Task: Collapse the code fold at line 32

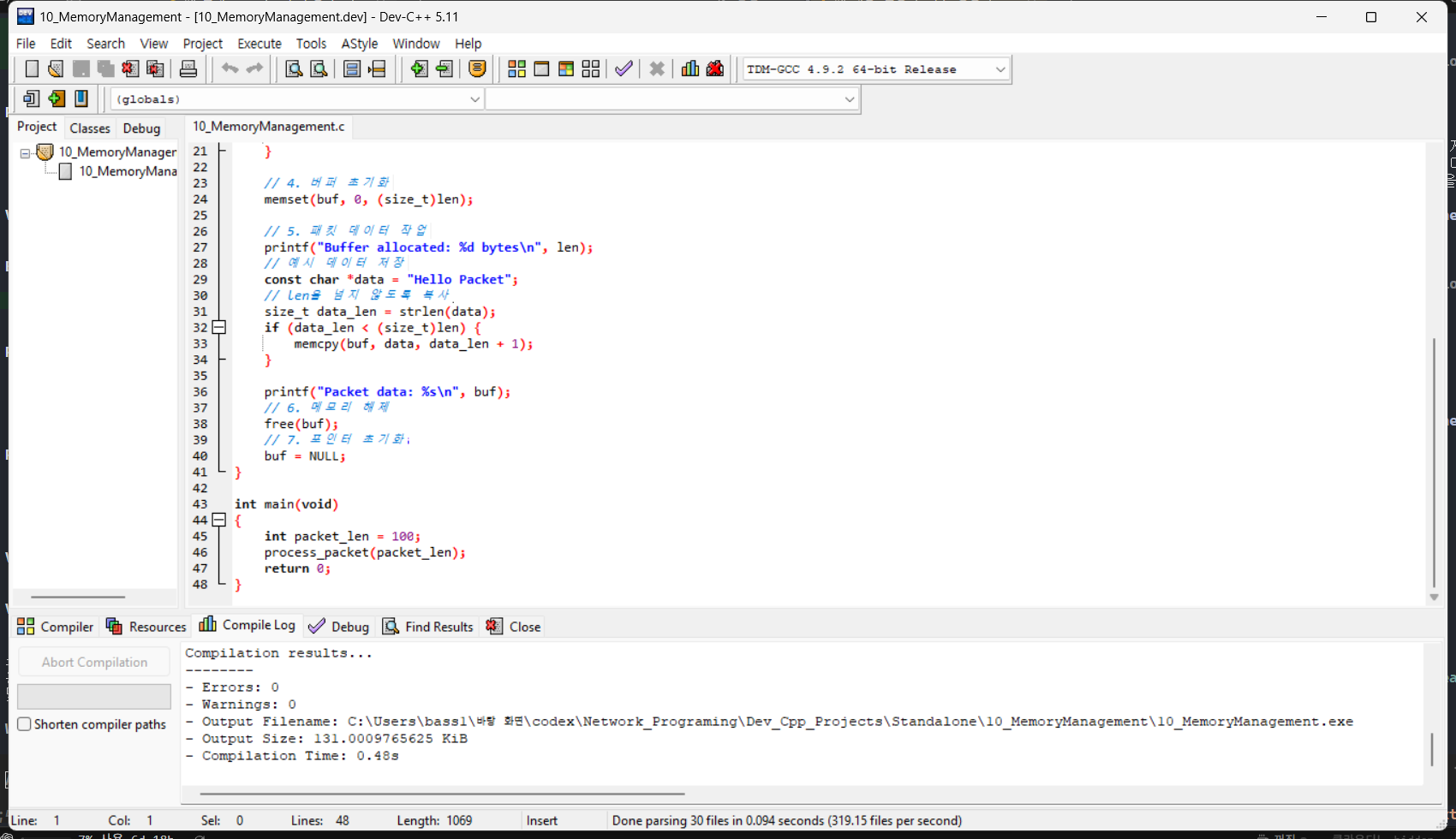Action: (x=219, y=327)
